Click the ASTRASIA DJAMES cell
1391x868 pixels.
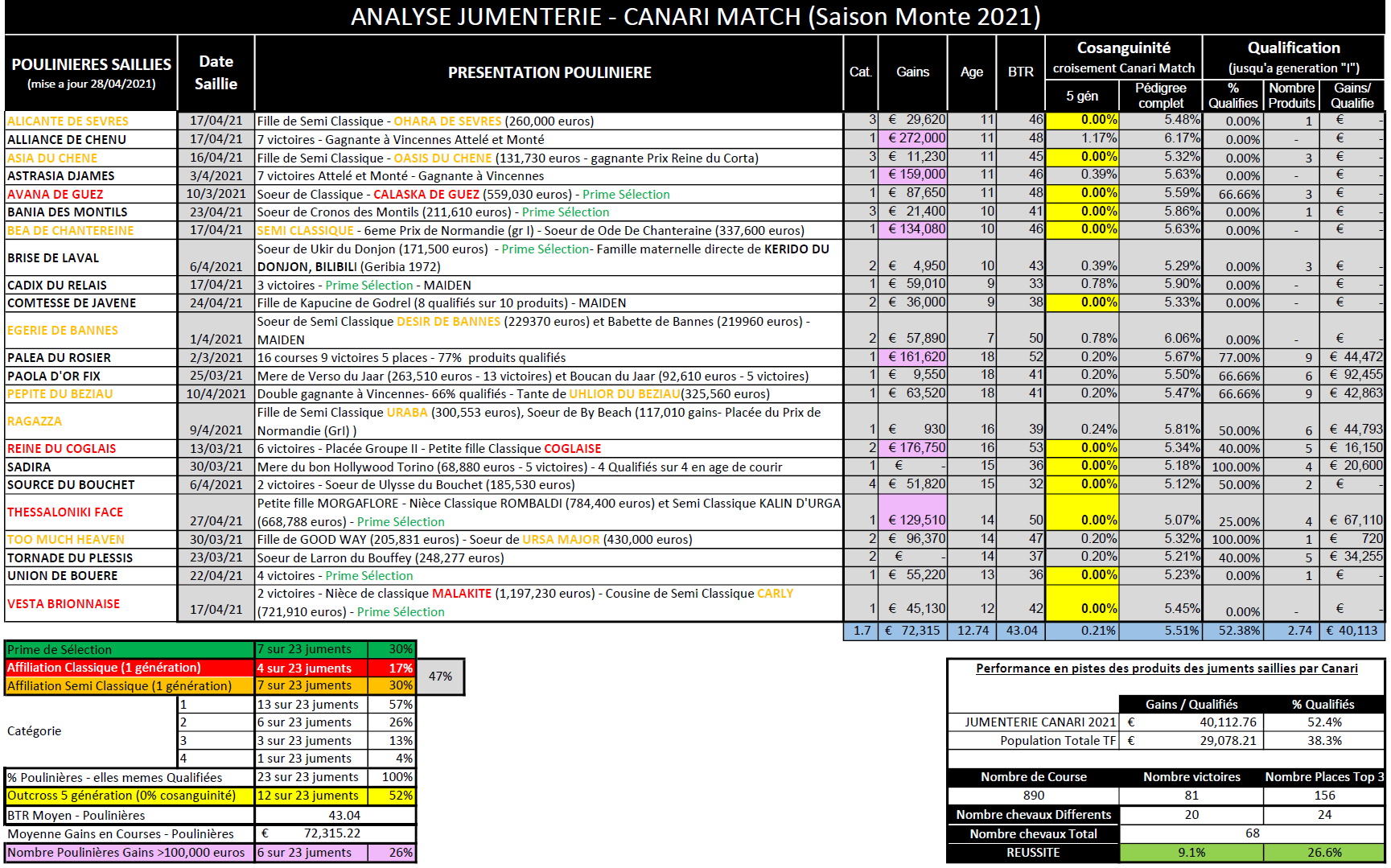click(x=91, y=175)
